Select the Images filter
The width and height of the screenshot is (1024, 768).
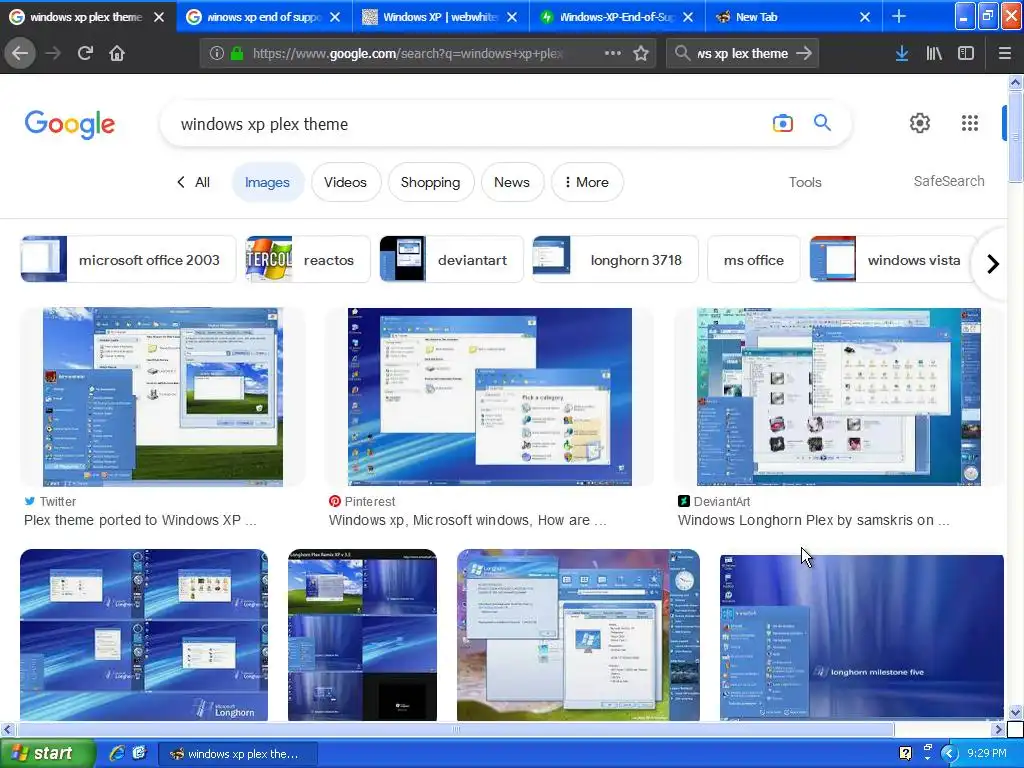pyautogui.click(x=267, y=182)
